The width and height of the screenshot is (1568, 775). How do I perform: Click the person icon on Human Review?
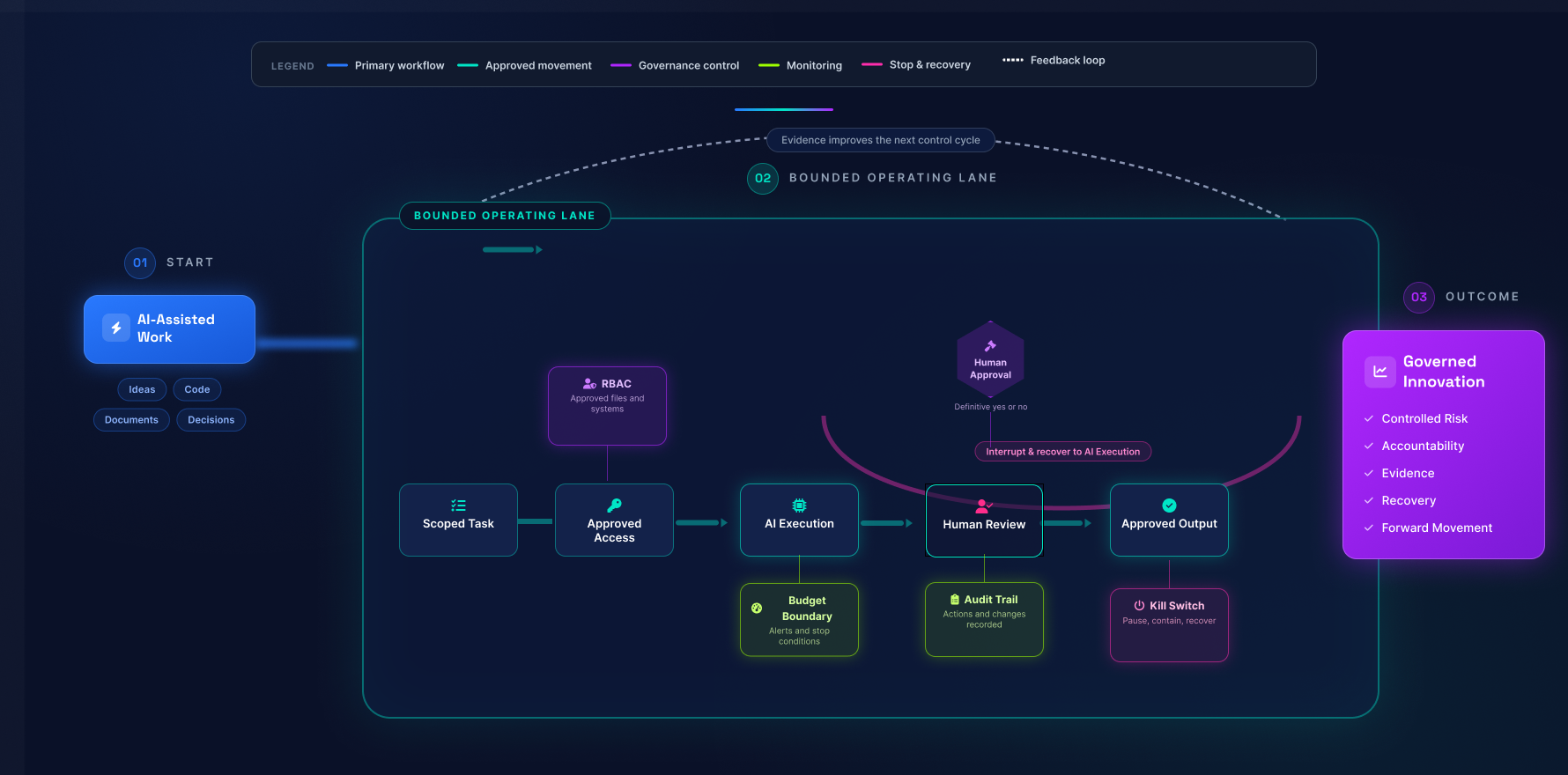coord(984,506)
